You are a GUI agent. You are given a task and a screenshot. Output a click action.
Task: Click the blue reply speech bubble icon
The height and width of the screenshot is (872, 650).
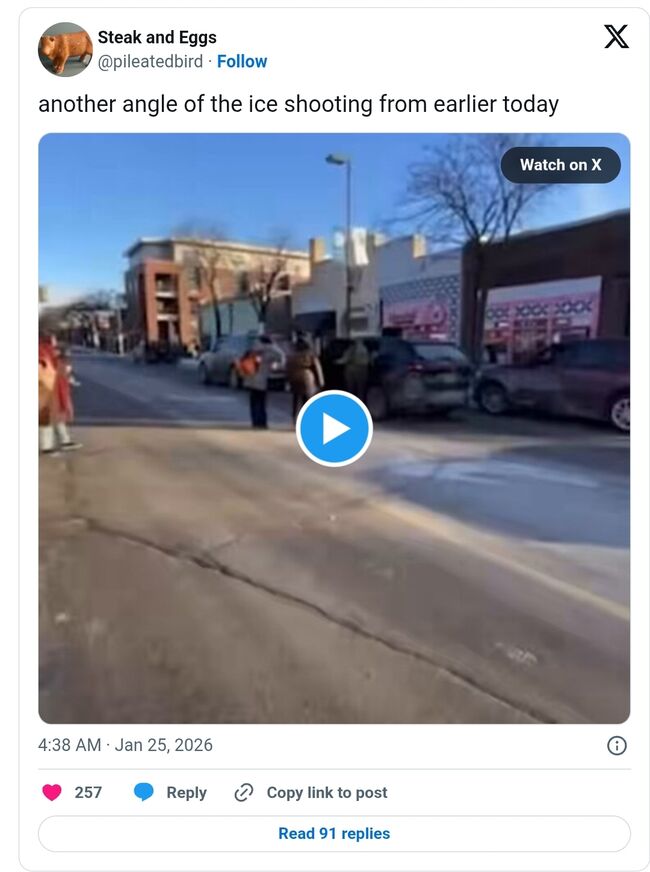tap(143, 792)
